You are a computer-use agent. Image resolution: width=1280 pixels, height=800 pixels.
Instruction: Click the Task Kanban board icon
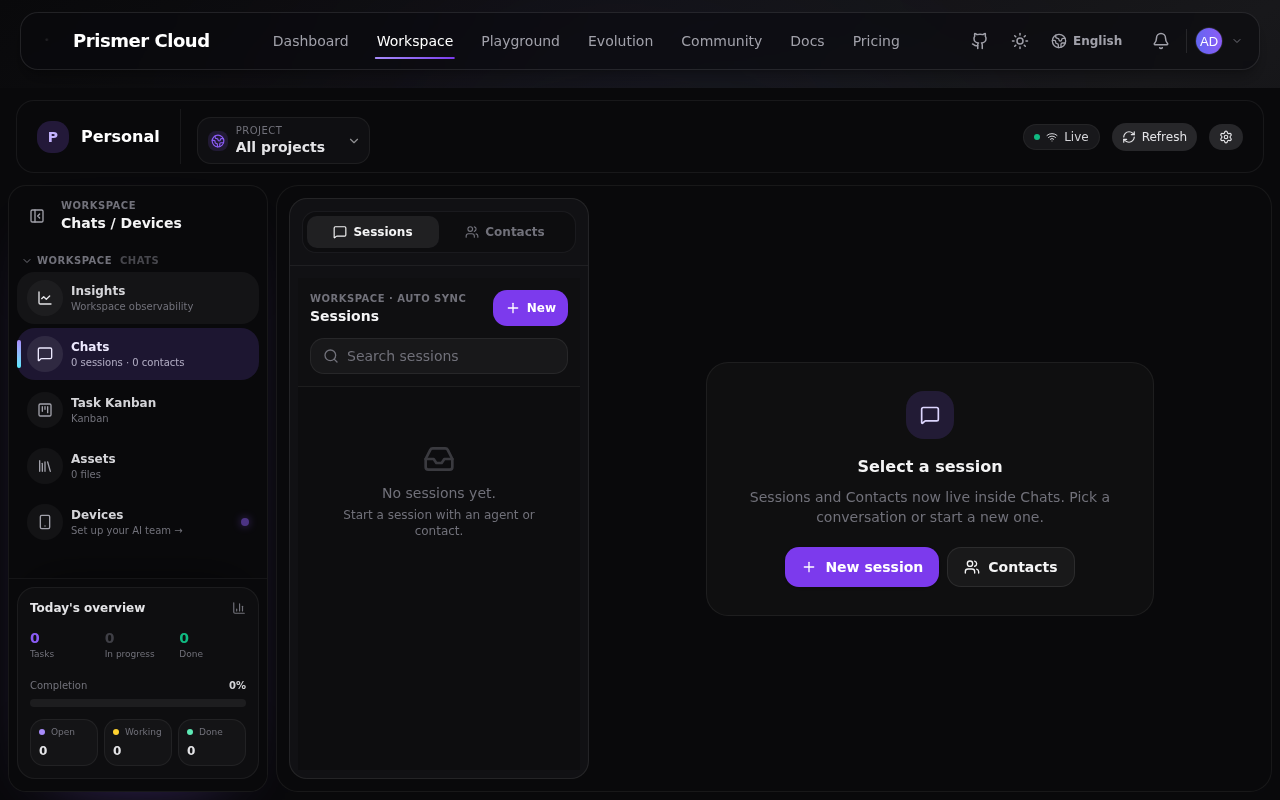coord(45,410)
